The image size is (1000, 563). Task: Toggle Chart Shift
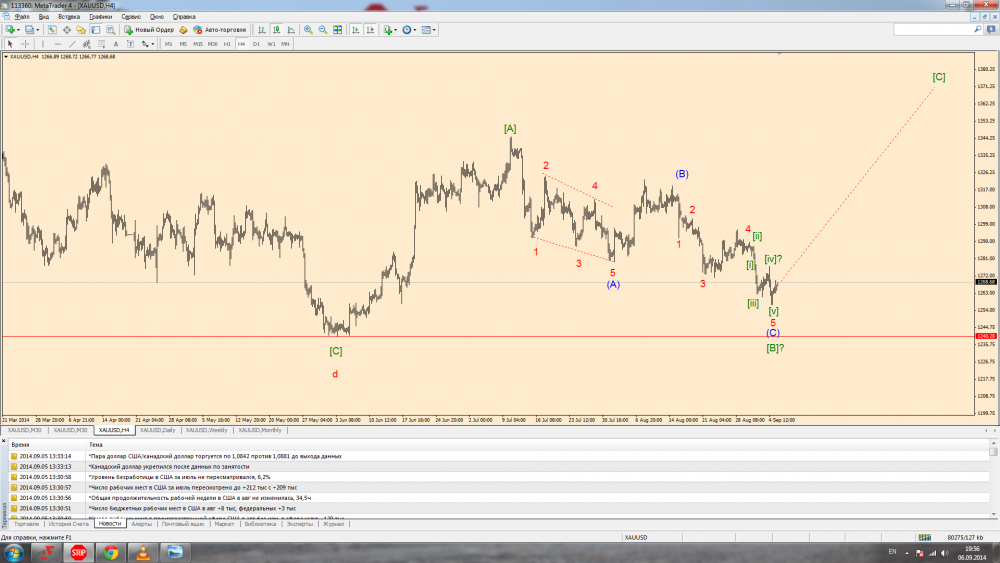pos(370,29)
